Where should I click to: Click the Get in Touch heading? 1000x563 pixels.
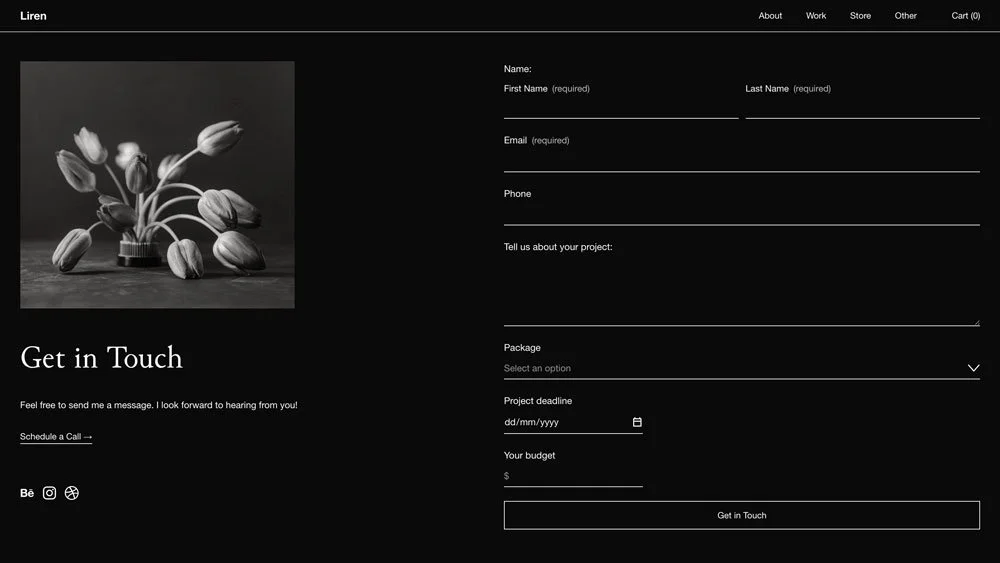coord(101,358)
